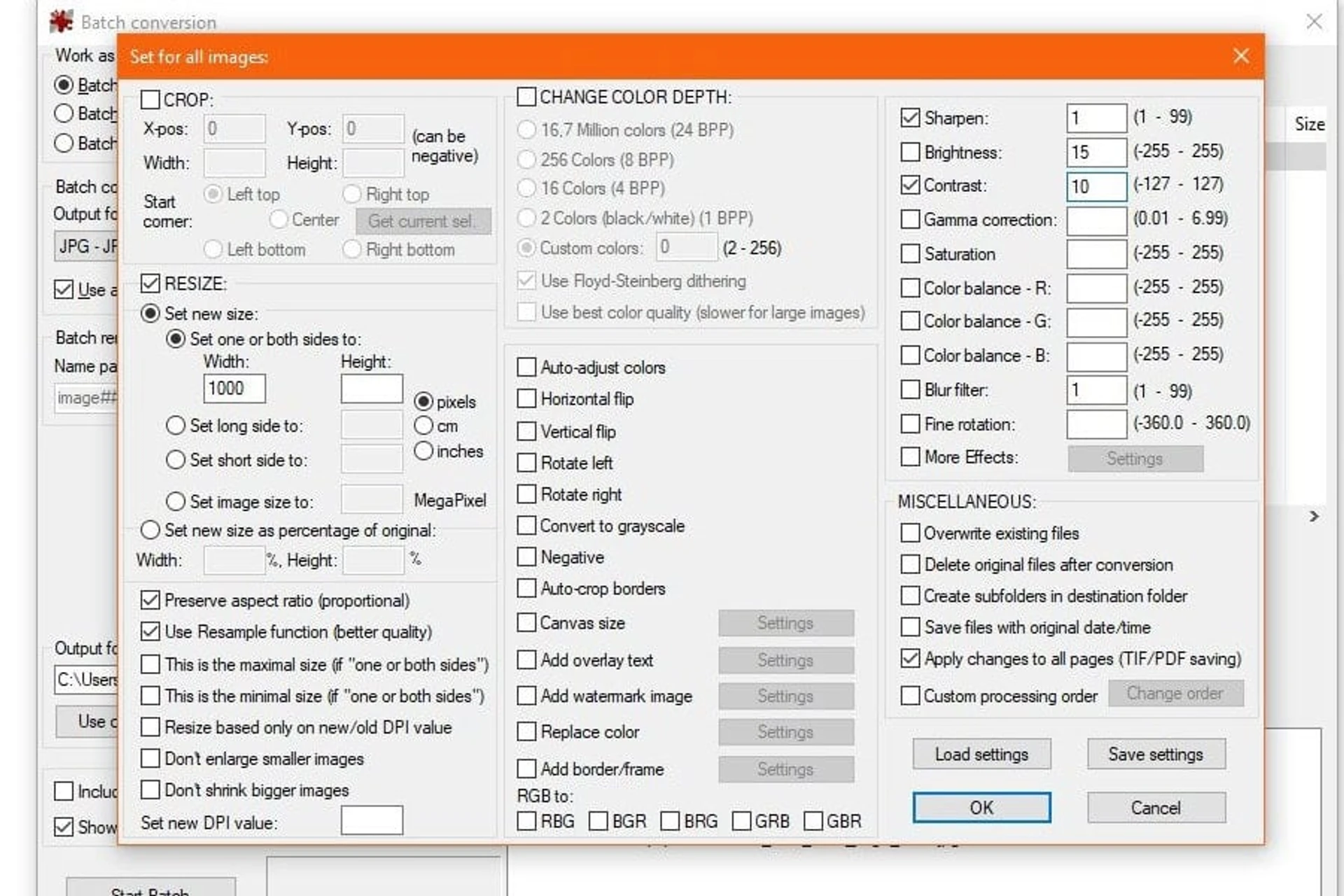Click the Set new DPI value field
This screenshot has width=1344, height=896.
pos(372,820)
